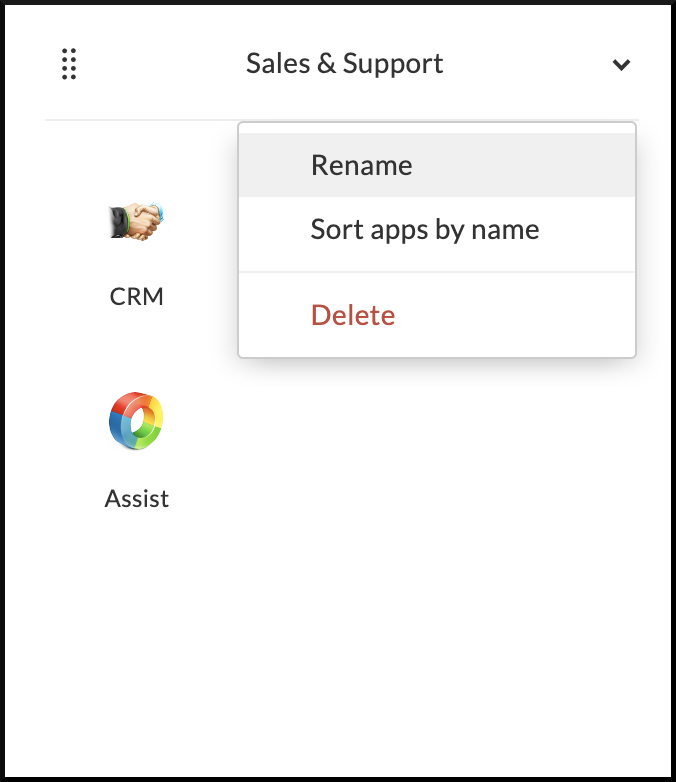Select Rename from the context menu

coord(361,165)
